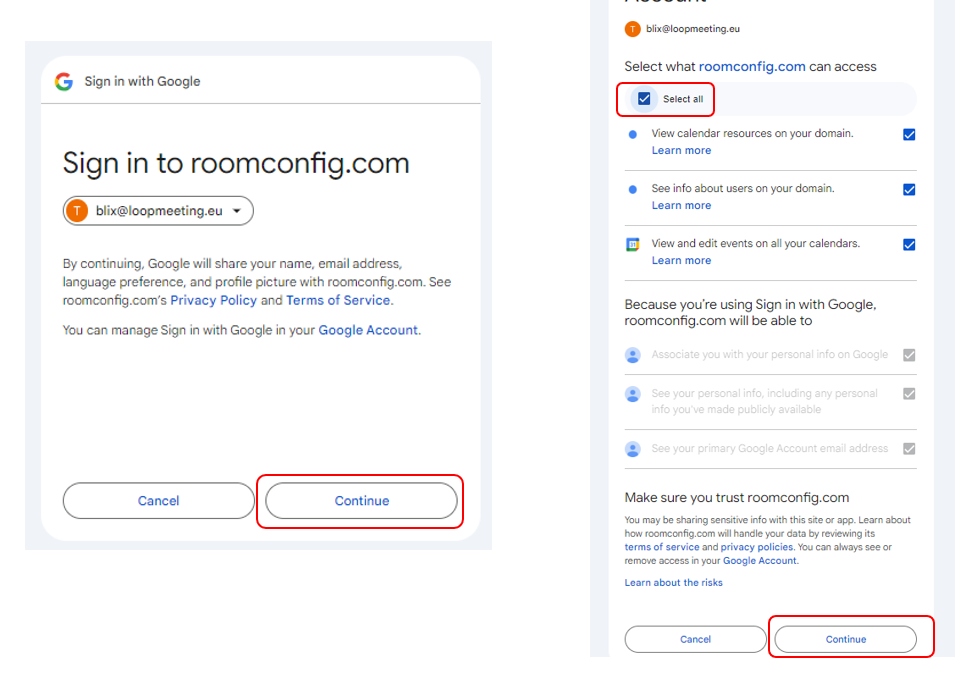The image size is (976, 686).
Task: Click the orange T avatar in account selector
Action: coord(77,211)
